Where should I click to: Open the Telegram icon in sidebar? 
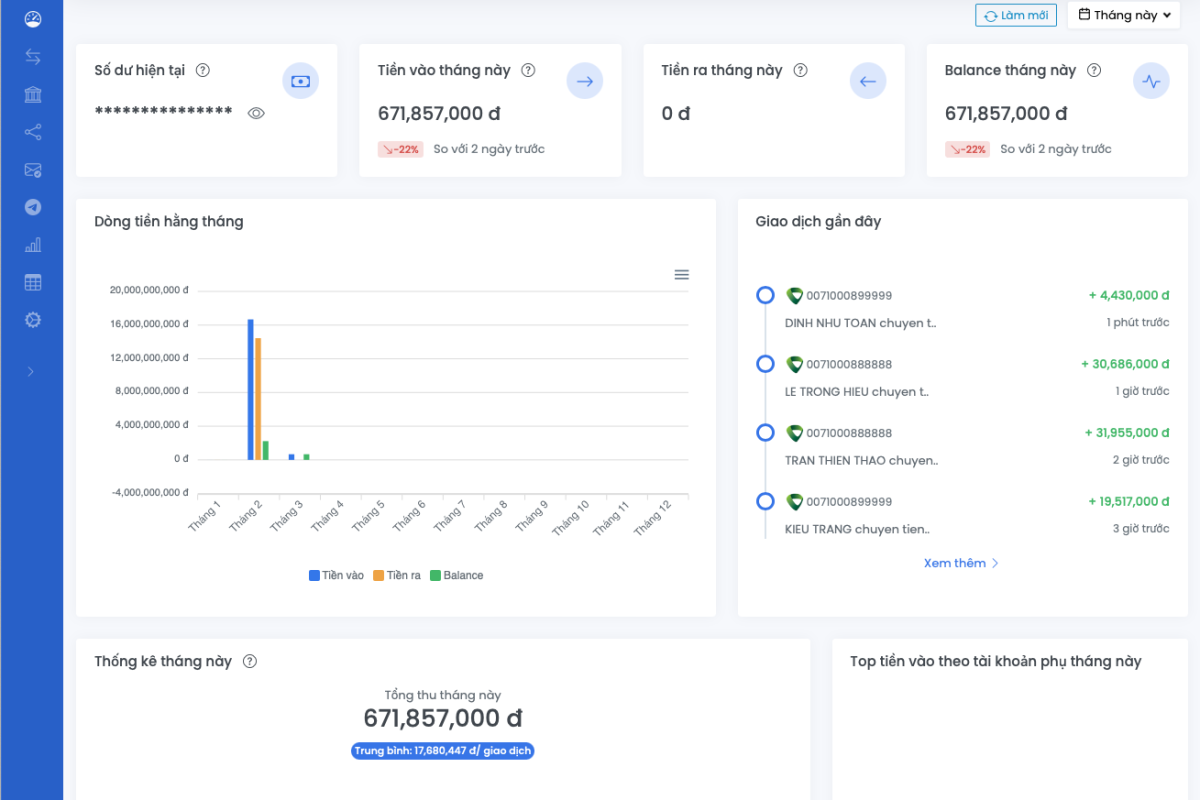tap(33, 207)
